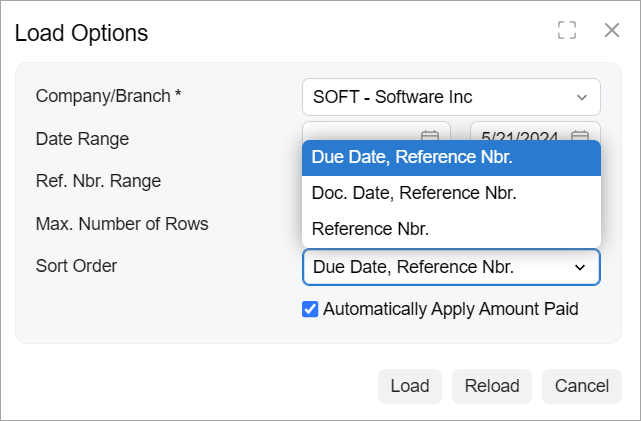Click the Load Options dialog title
This screenshot has height=421, width=641.
[81, 33]
